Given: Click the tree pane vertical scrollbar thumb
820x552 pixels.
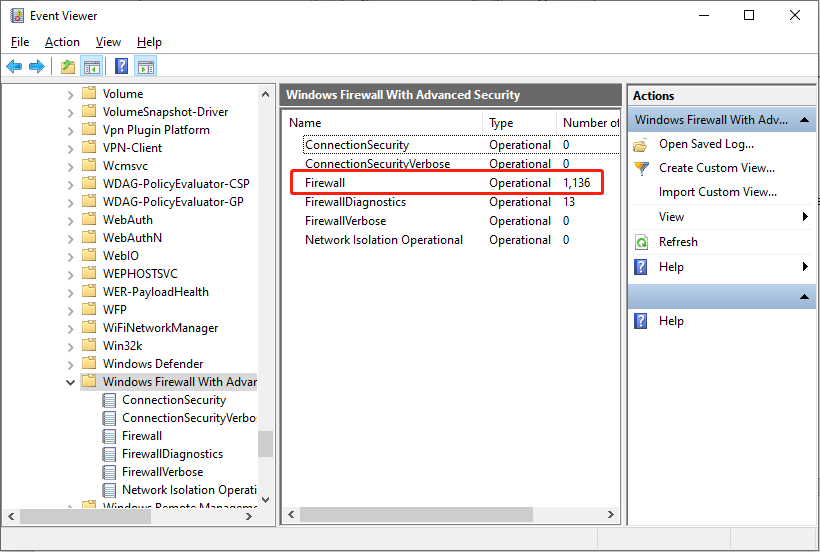Looking at the screenshot, I should [266, 444].
